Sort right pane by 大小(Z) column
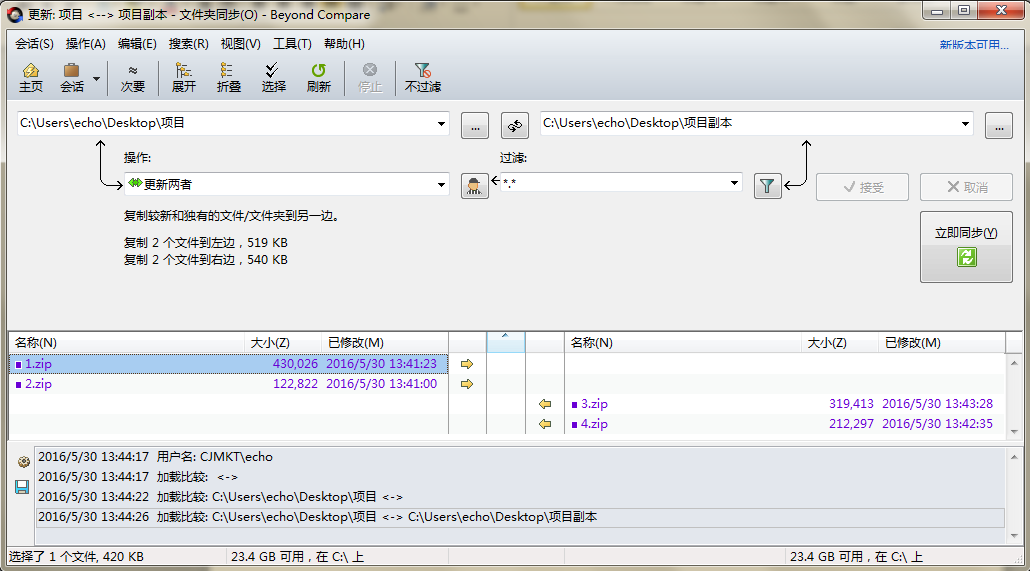Screen dimensions: 1030x571 [840, 343]
